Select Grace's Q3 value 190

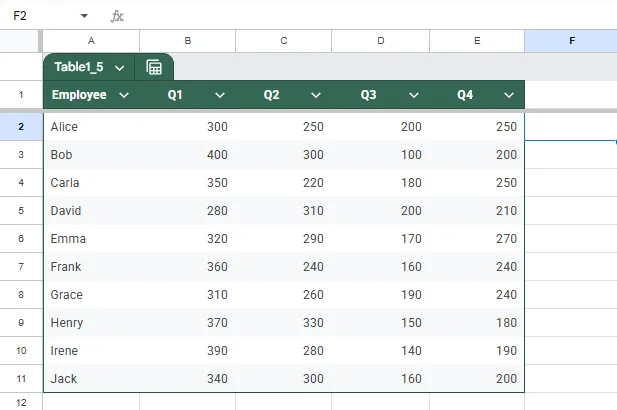tap(381, 294)
